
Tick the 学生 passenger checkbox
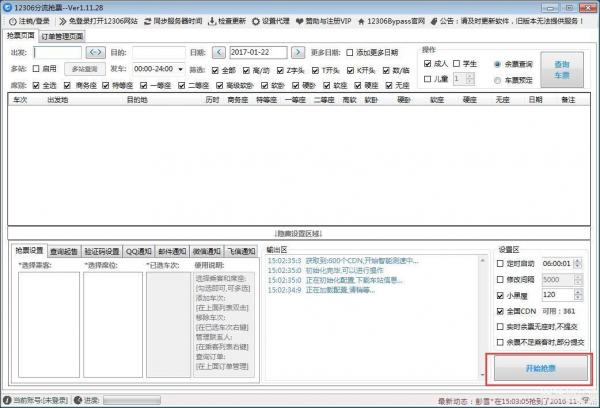456,64
